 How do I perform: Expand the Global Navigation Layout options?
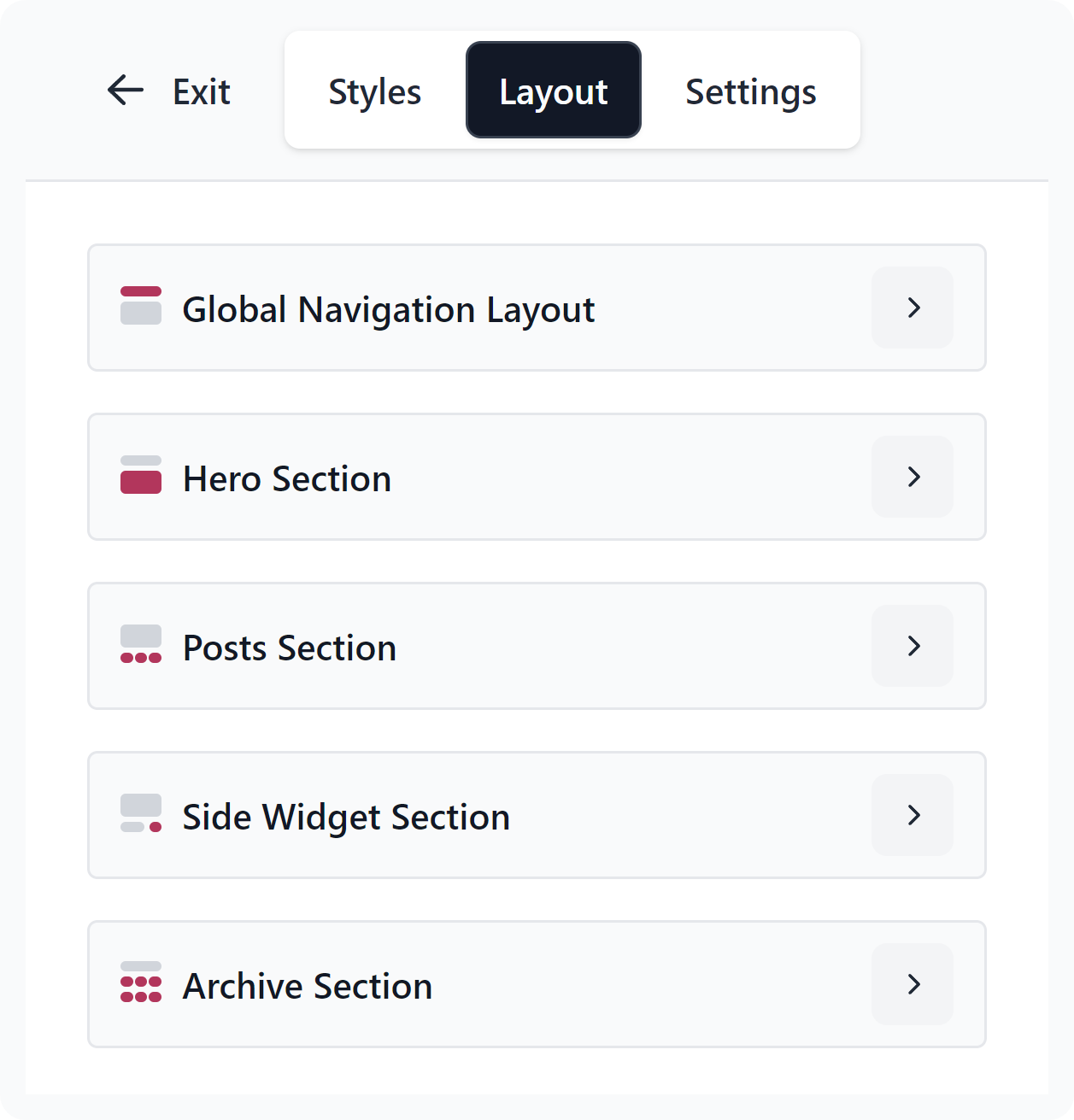point(912,308)
